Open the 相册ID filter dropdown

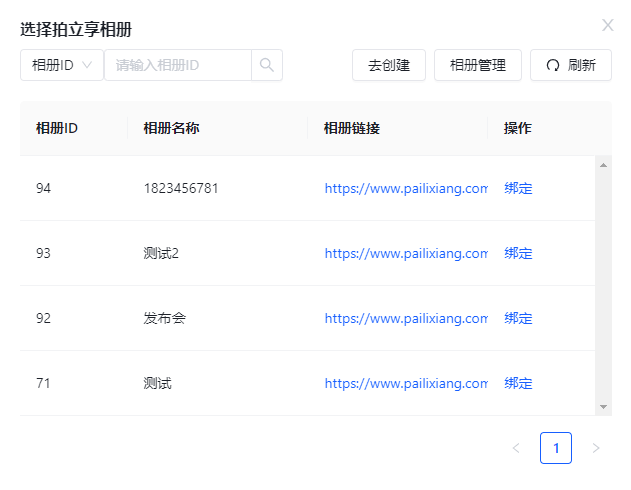pos(62,65)
